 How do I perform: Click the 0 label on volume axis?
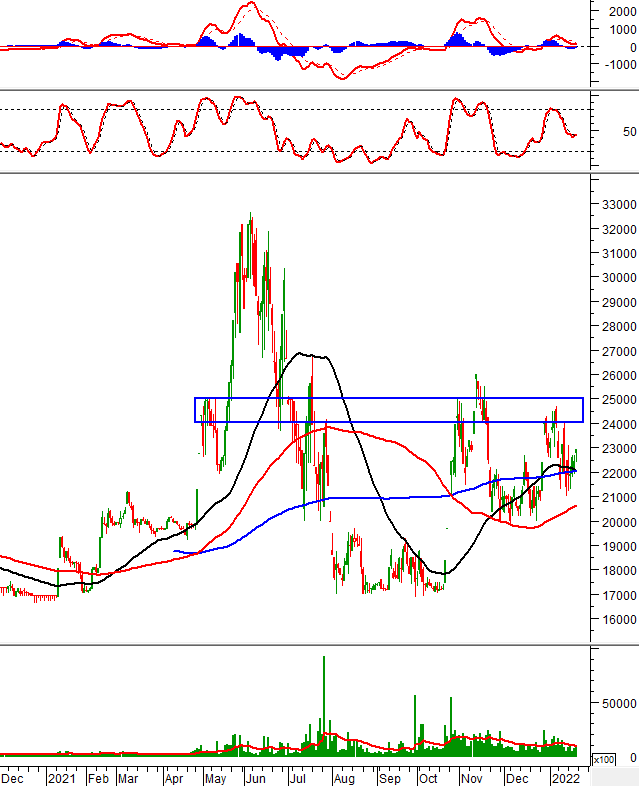(633, 757)
